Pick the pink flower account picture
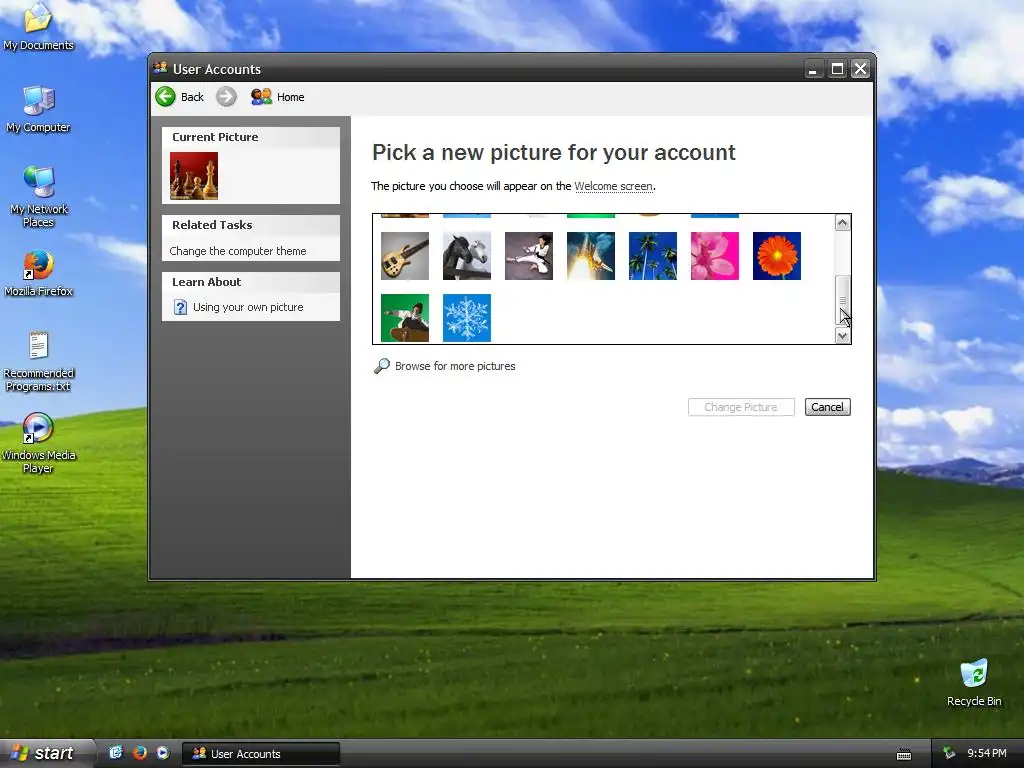Screen dimensions: 1024x768 coord(715,256)
